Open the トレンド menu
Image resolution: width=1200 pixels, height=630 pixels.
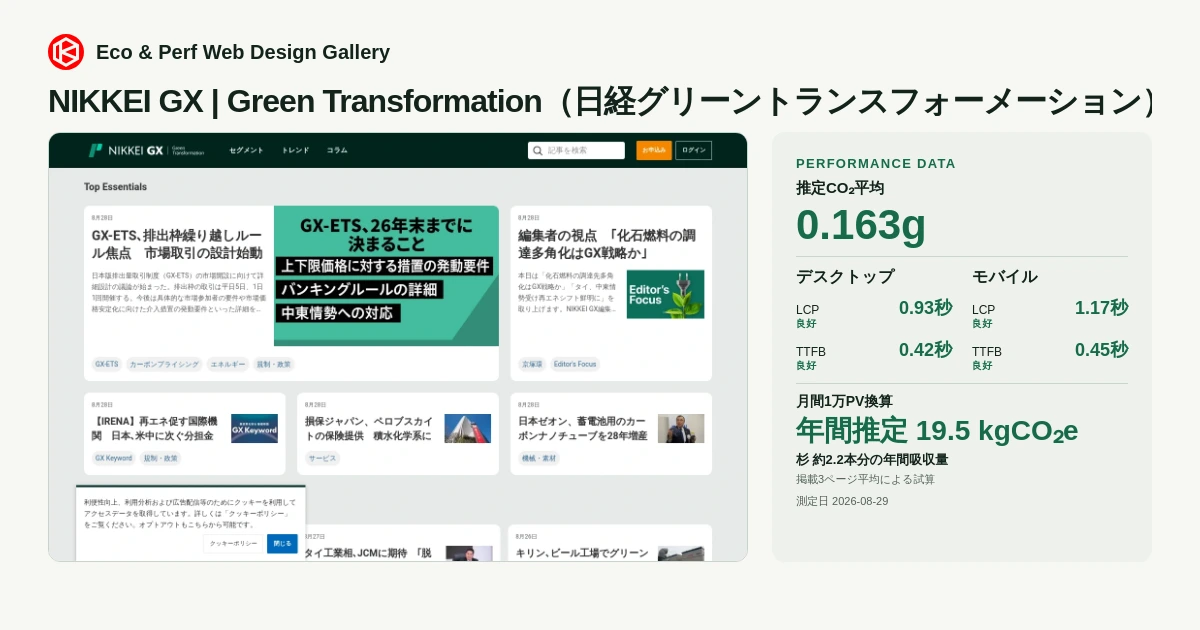[x=295, y=150]
